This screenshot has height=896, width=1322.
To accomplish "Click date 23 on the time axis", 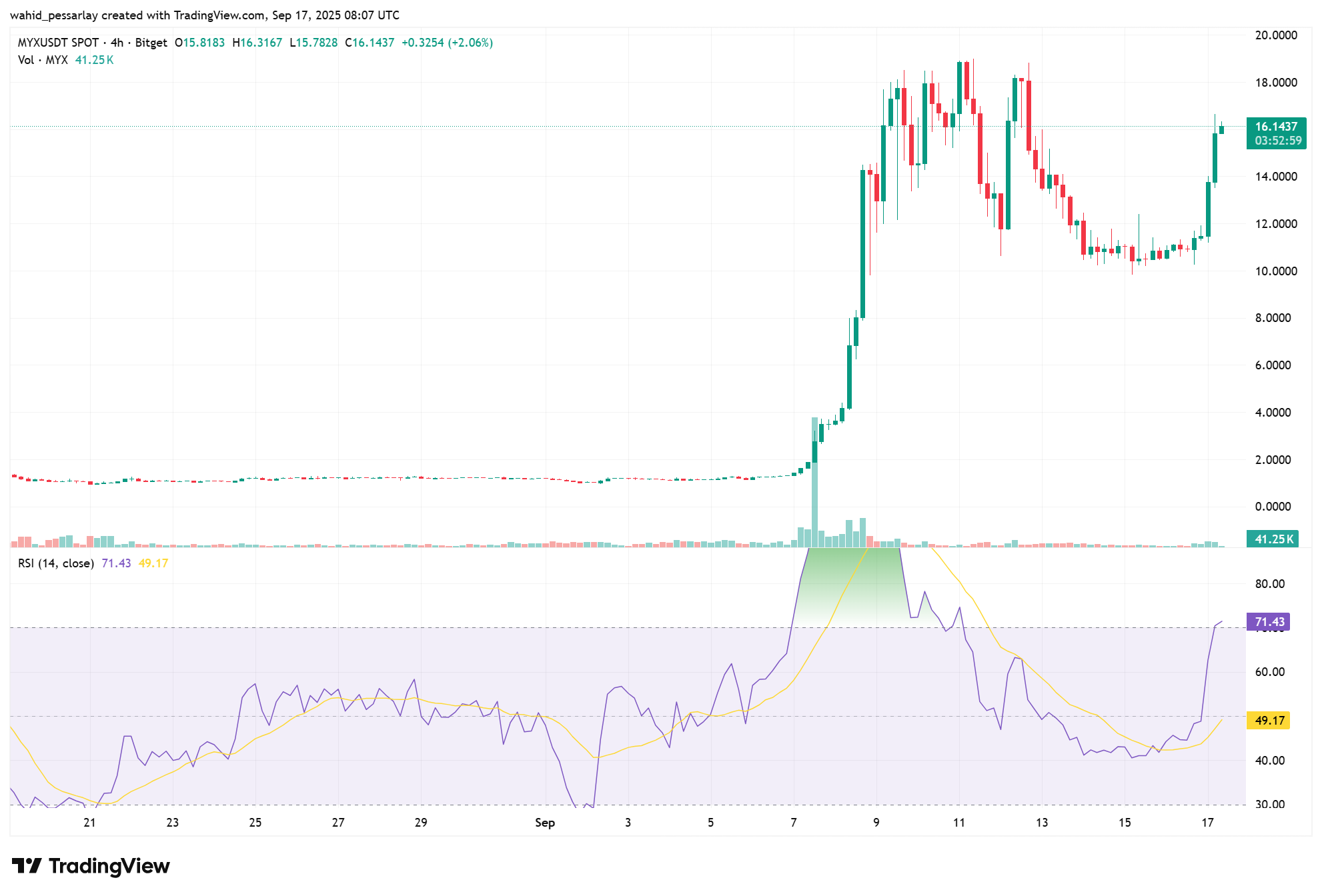I will pos(172,823).
